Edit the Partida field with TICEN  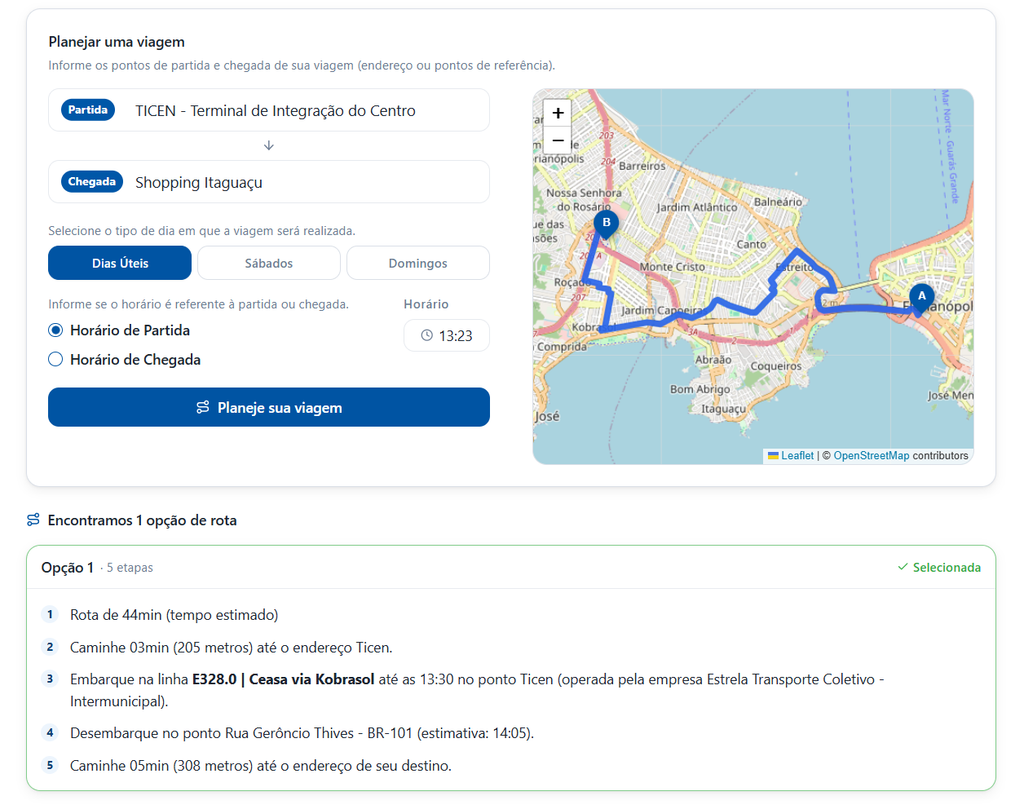(x=268, y=110)
